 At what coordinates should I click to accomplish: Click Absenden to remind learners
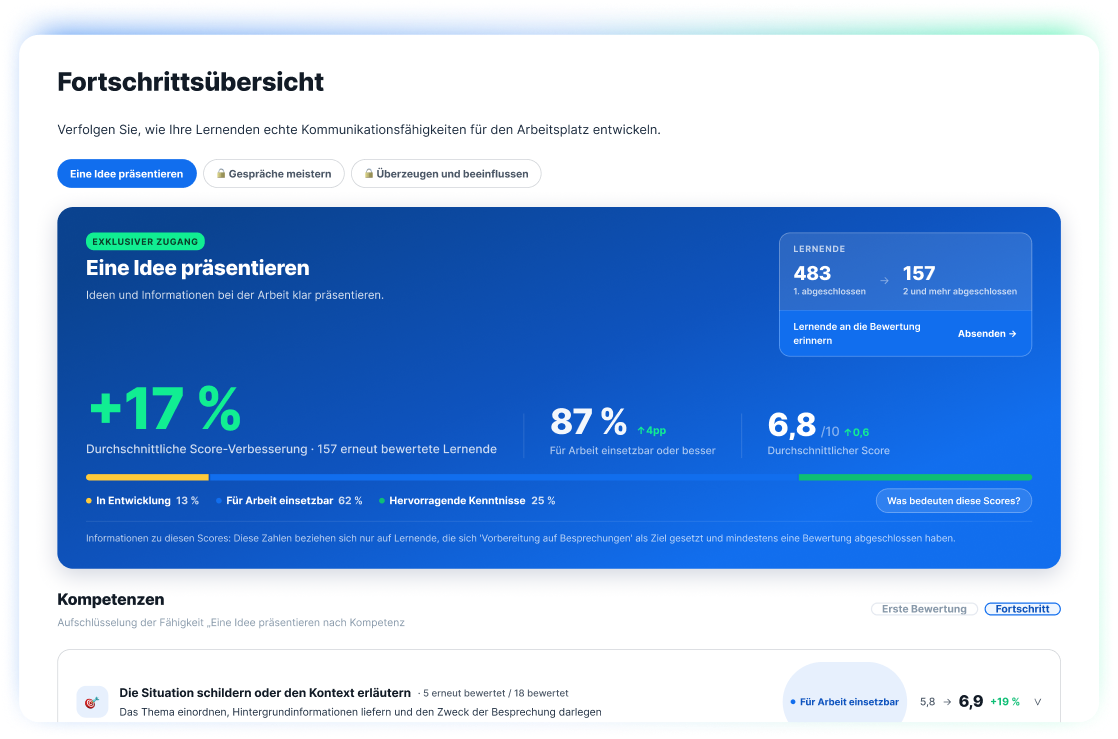pyautogui.click(x=987, y=333)
